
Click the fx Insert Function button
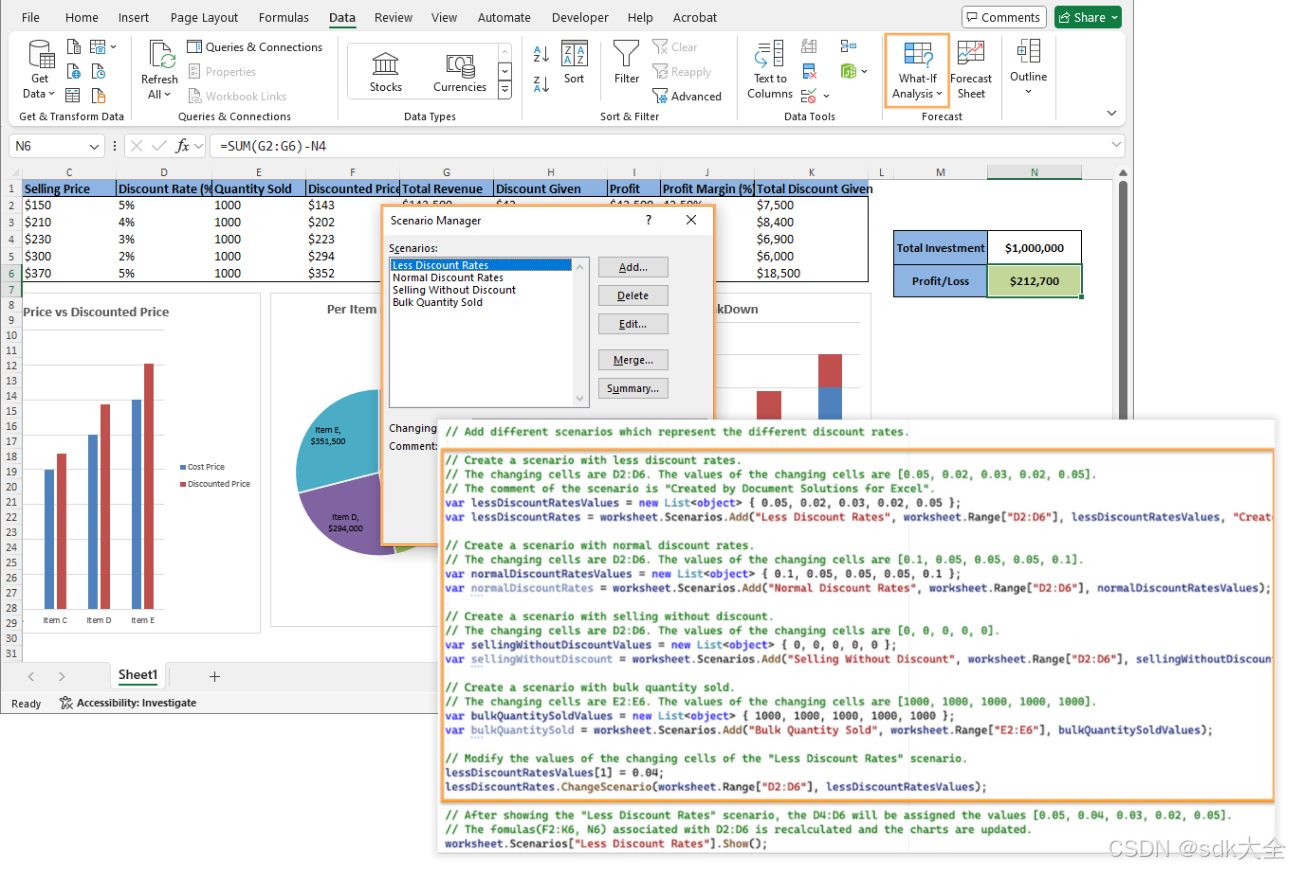coord(182,146)
